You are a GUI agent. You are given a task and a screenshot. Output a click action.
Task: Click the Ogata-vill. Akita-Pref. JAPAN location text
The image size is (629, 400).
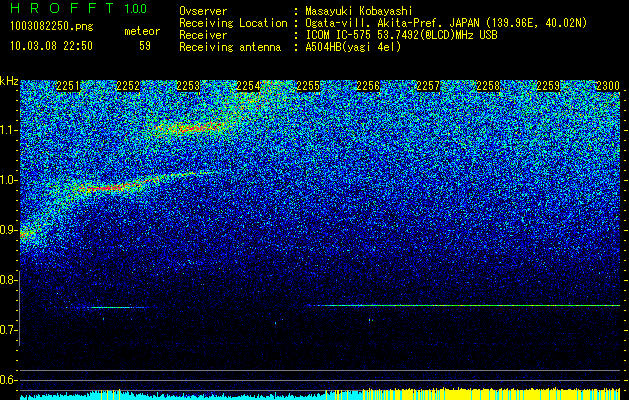(446, 23)
